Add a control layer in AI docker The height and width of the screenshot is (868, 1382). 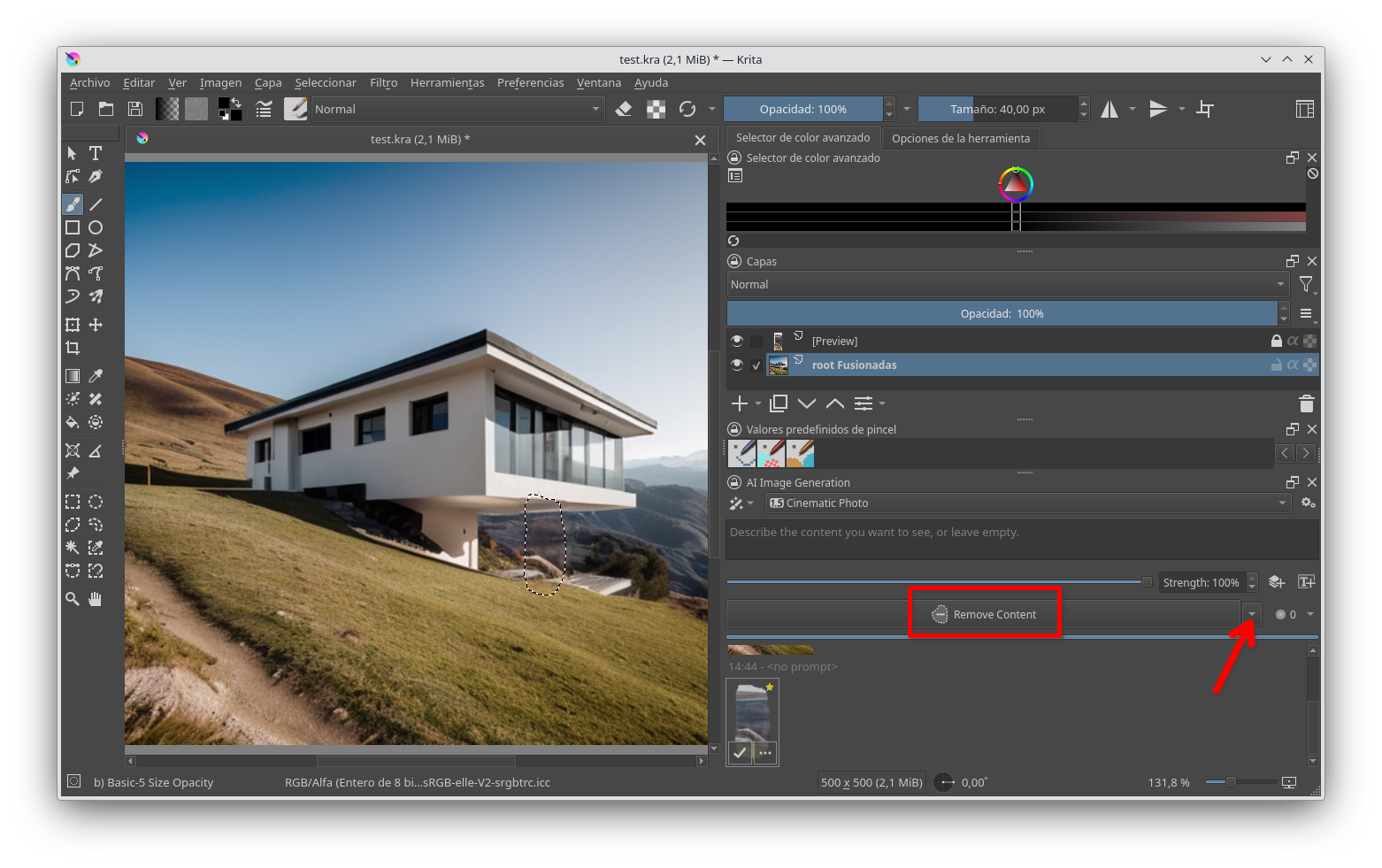1276,581
